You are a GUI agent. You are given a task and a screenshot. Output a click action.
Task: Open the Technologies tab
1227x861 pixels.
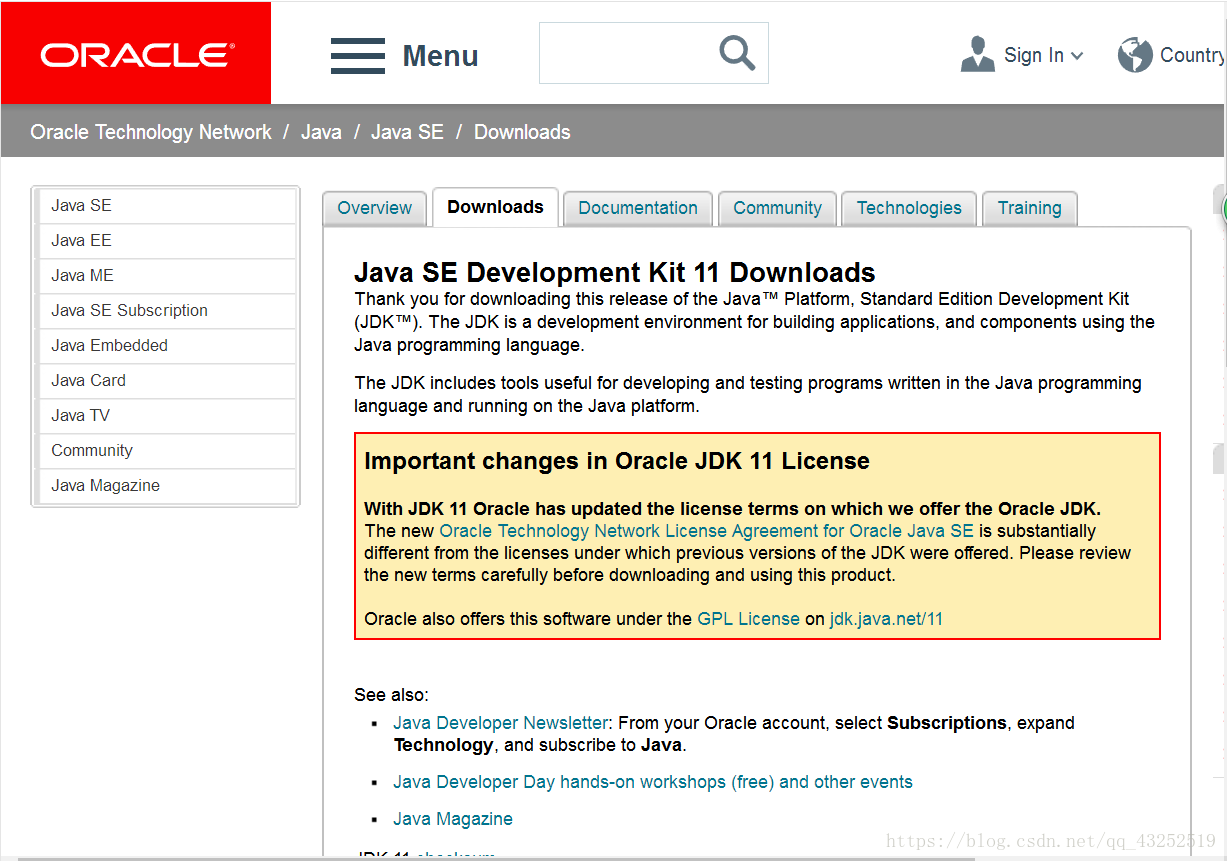point(909,208)
